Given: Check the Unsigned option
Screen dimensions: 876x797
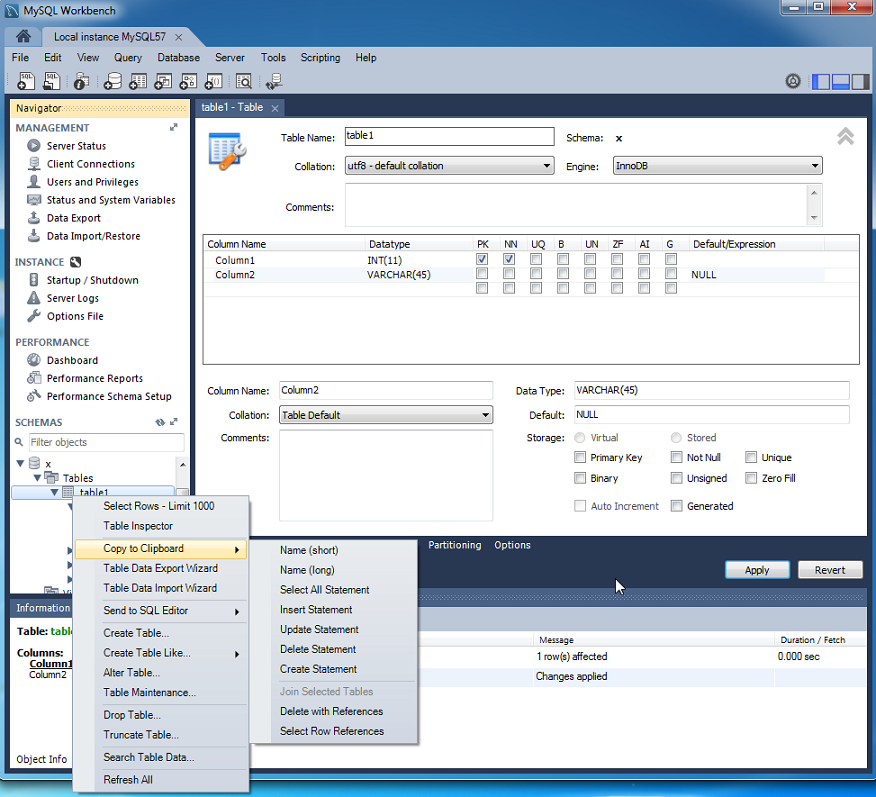Looking at the screenshot, I should point(677,478).
